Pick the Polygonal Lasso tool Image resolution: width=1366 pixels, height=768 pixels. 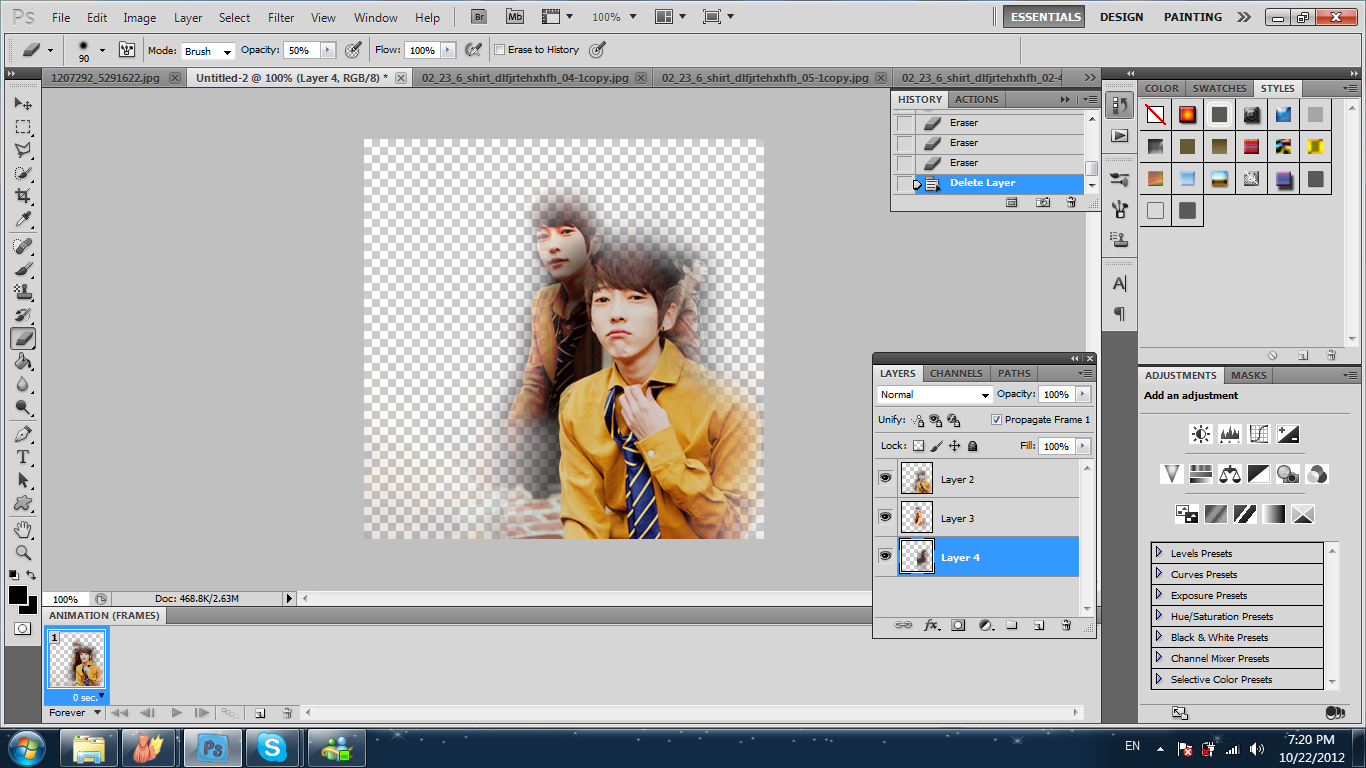(23, 150)
